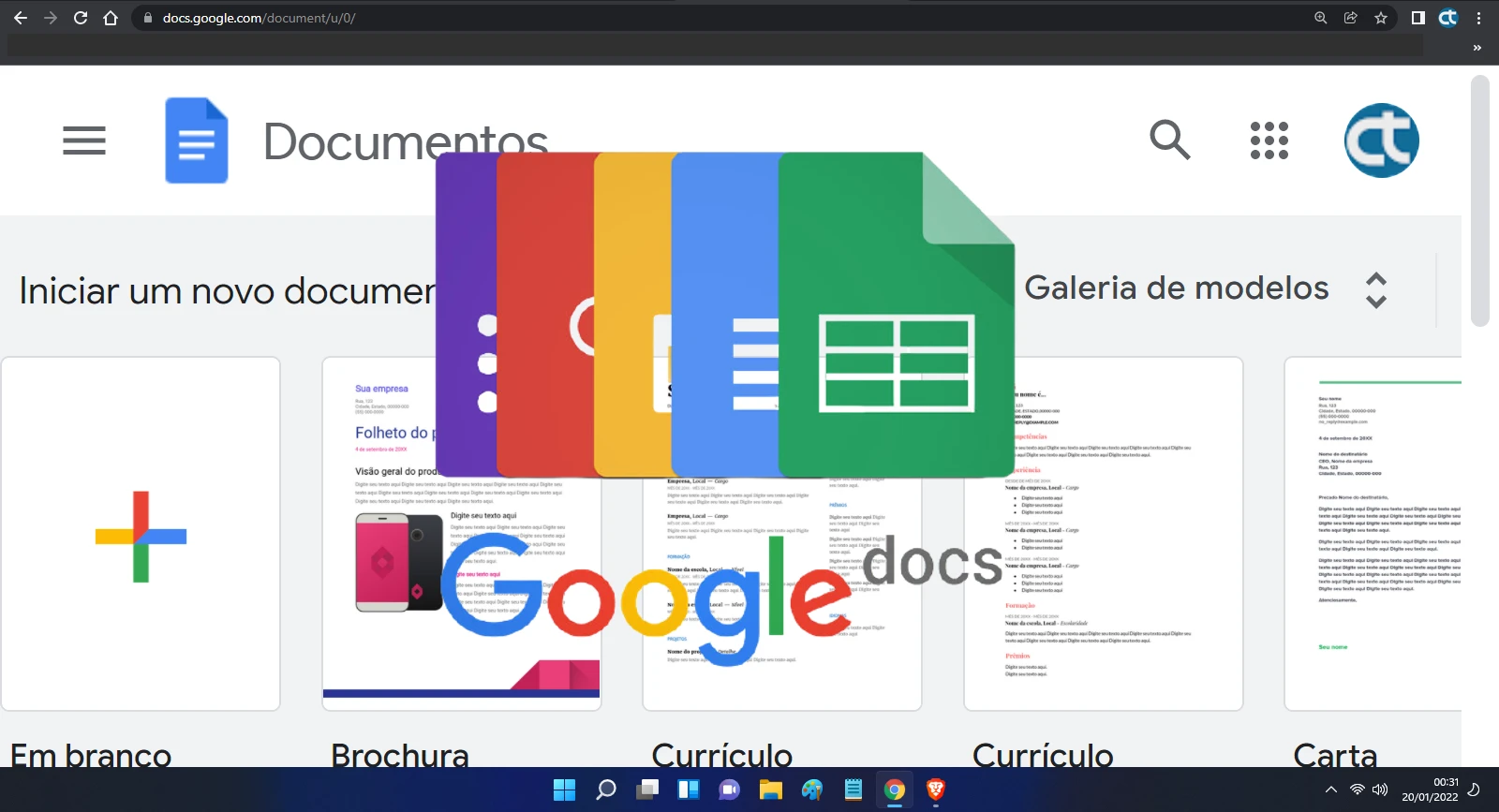
Task: Open the Docs search magnifier
Action: 1169,140
